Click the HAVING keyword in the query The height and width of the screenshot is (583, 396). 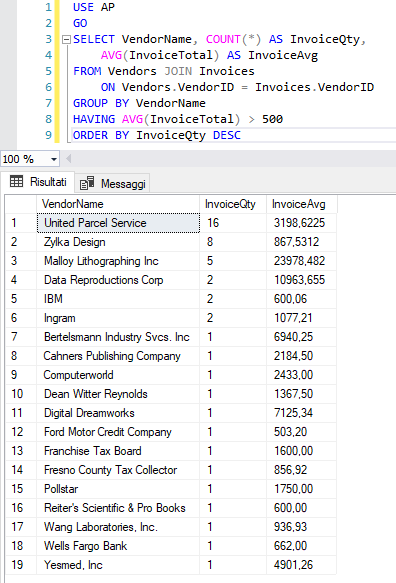94,119
